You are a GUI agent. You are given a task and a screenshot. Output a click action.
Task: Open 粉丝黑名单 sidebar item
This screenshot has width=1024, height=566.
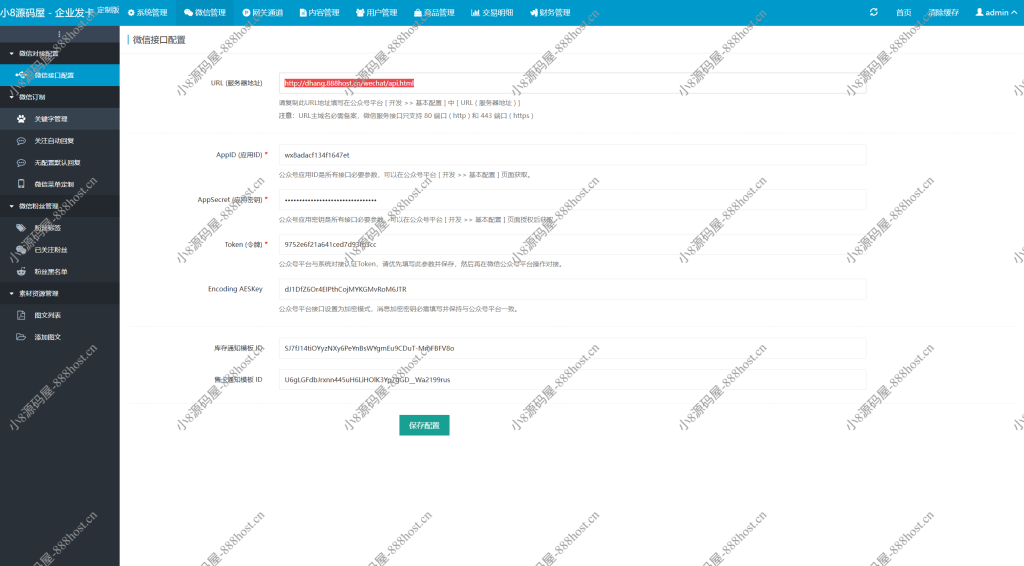[59, 272]
